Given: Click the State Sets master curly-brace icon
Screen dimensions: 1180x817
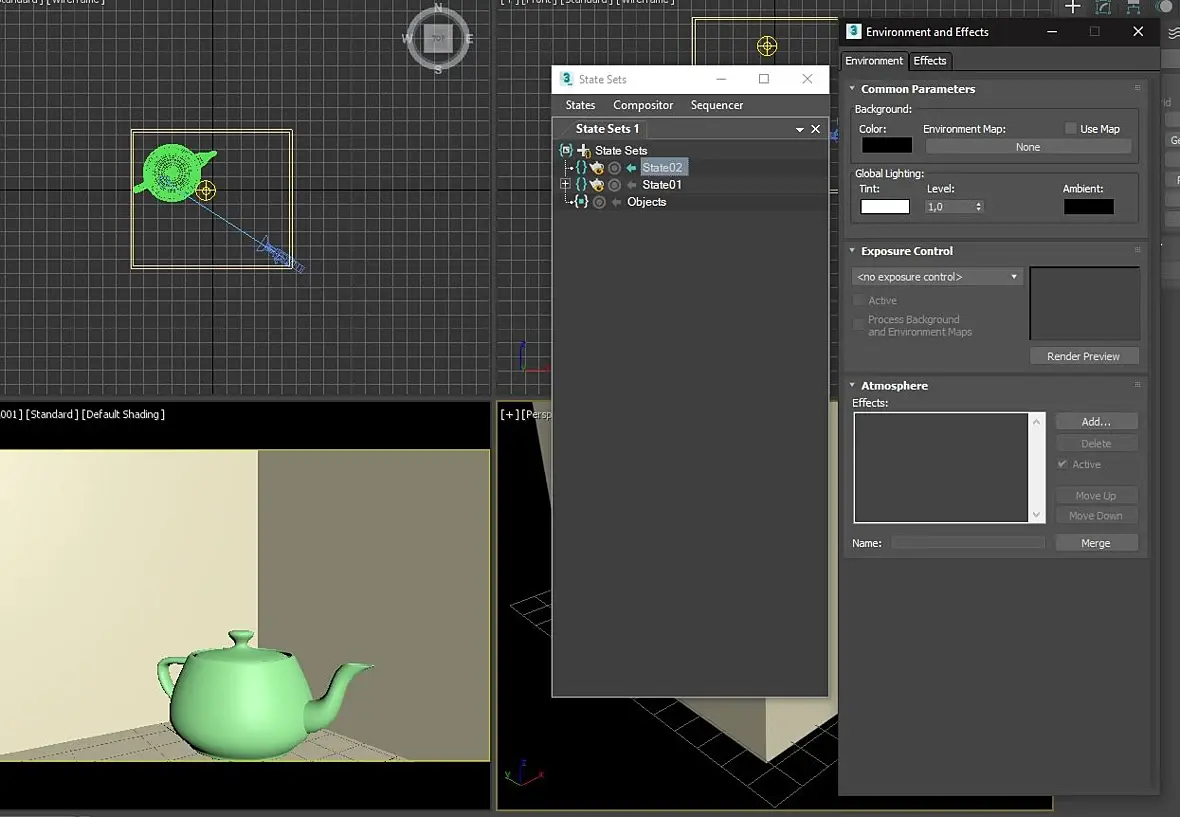Looking at the screenshot, I should pos(566,150).
